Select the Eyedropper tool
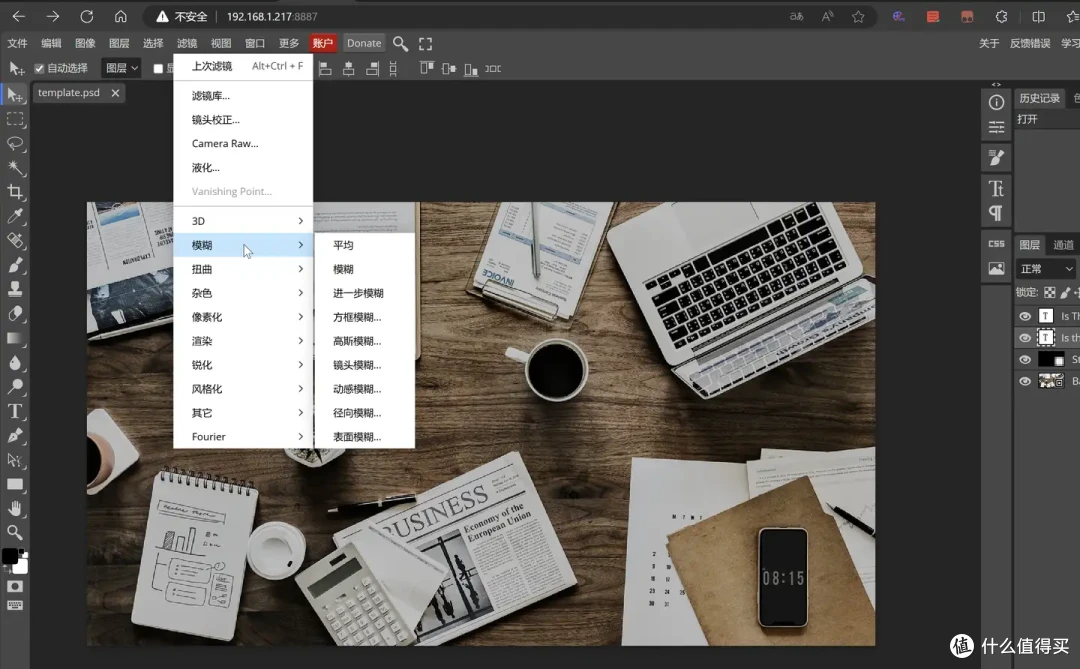Screen dimensions: 1080x669 tap(15, 216)
